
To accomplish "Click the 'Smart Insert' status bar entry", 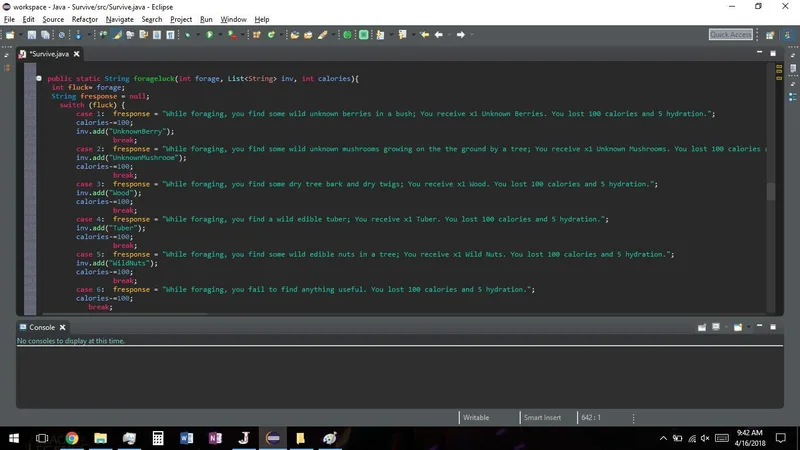I will coord(542,417).
